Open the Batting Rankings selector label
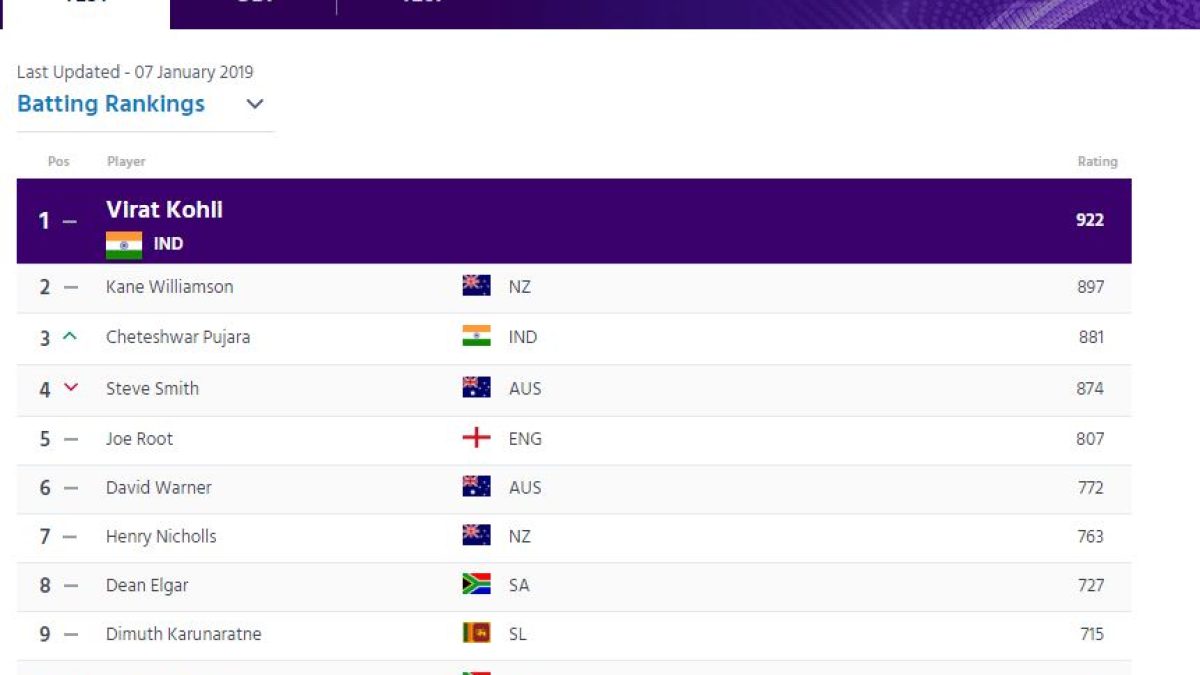The image size is (1200, 675). click(x=111, y=104)
